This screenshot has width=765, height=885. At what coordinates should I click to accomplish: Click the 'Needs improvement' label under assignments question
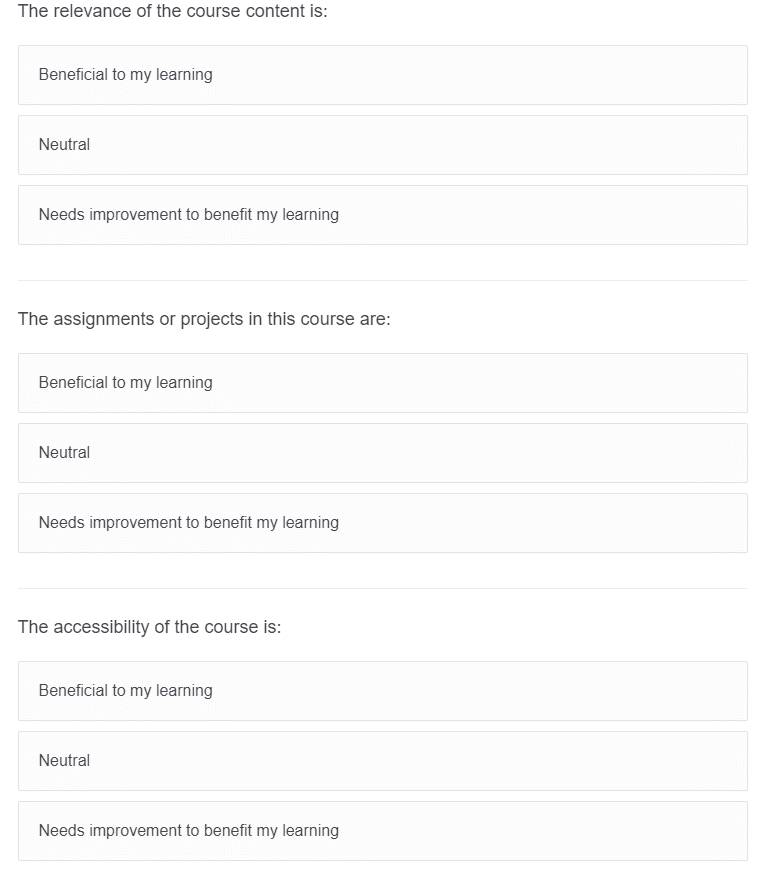click(189, 523)
